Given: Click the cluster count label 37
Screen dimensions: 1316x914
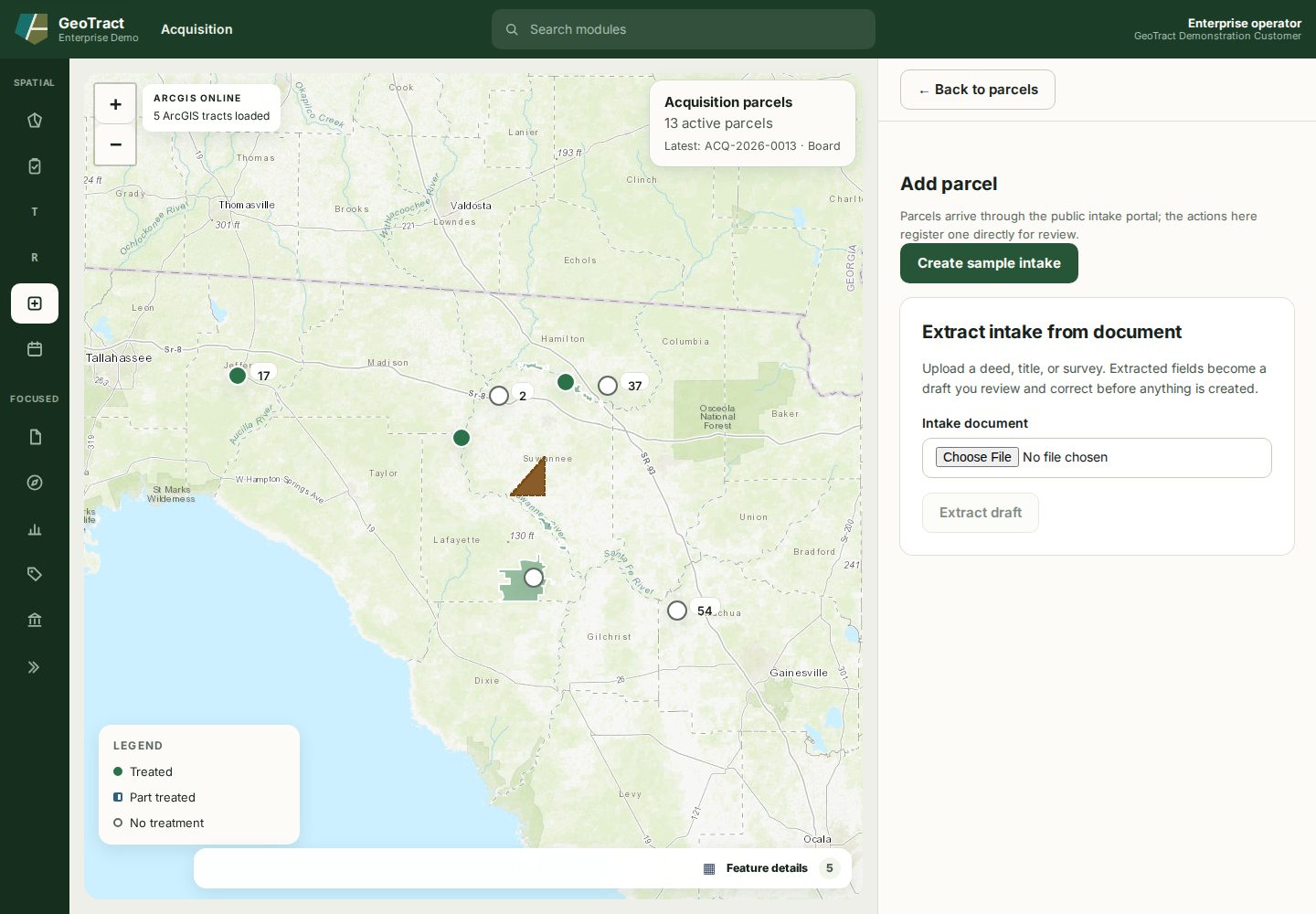Looking at the screenshot, I should [635, 386].
